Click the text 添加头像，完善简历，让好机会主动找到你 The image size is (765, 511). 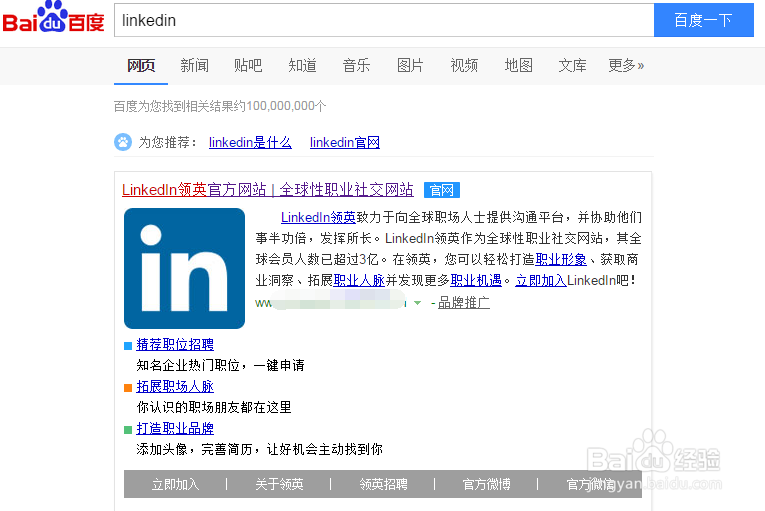point(260,449)
